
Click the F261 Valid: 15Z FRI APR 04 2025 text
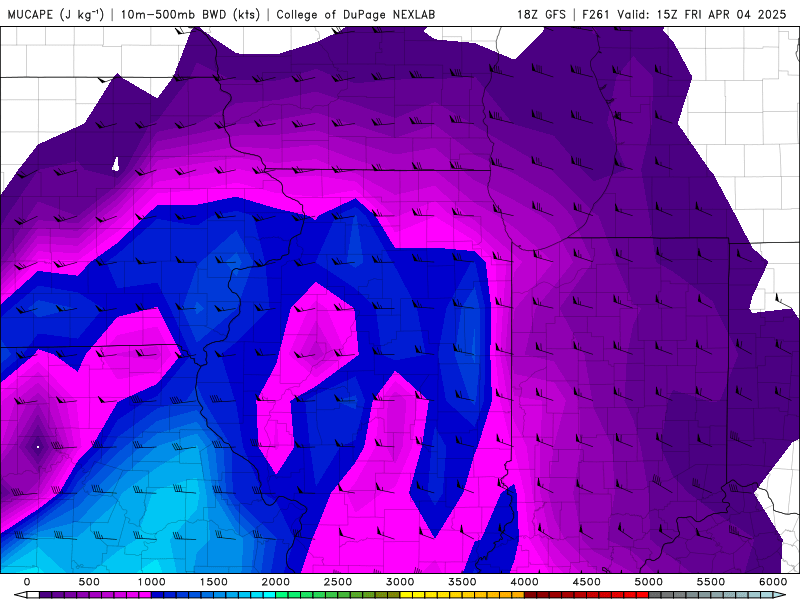pyautogui.click(x=684, y=14)
